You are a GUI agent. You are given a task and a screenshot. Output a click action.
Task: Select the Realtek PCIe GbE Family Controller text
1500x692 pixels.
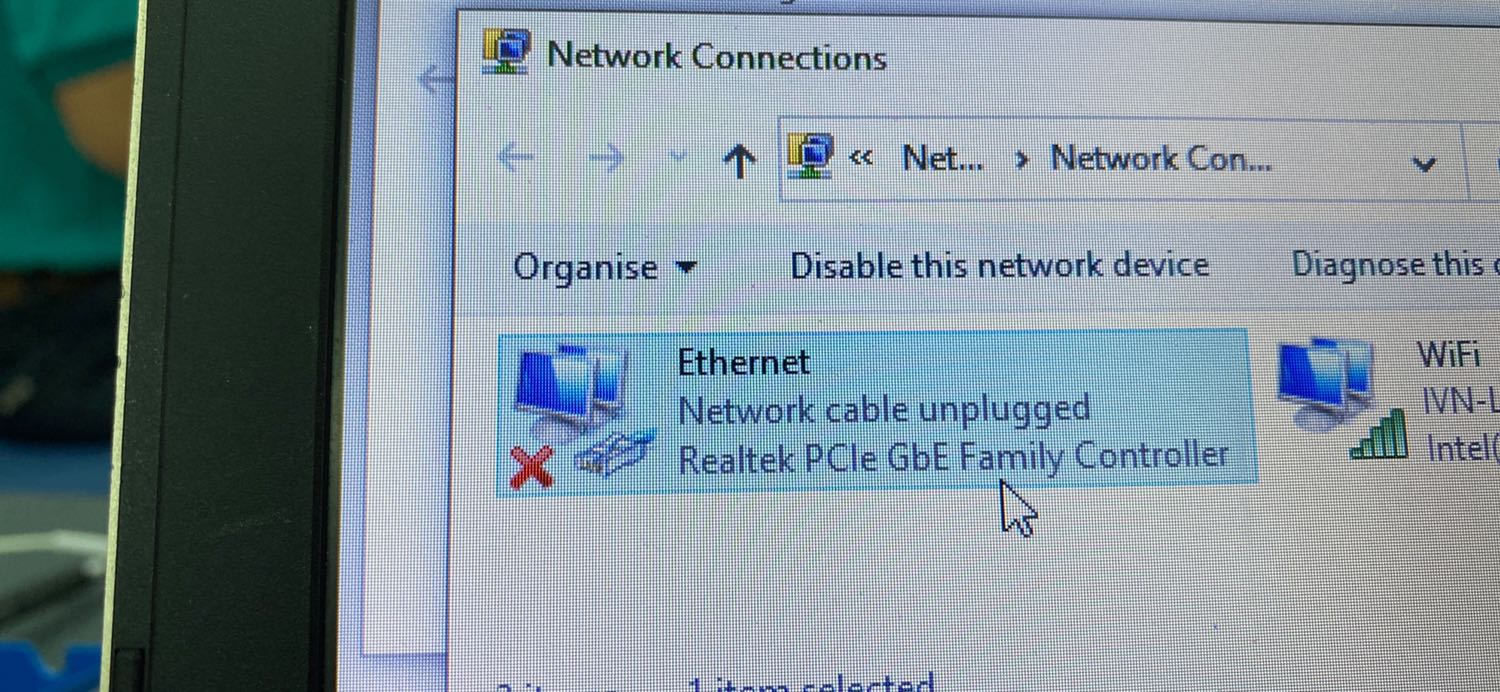pyautogui.click(x=953, y=457)
